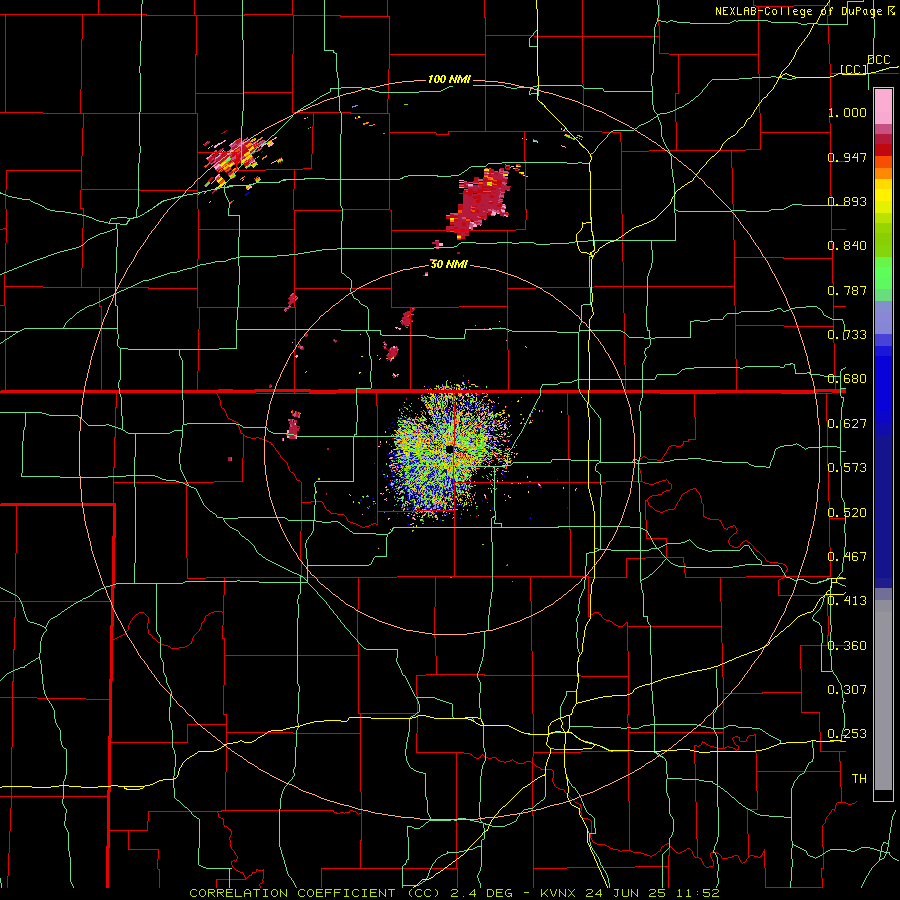Click the 0.787 scale value
The height and width of the screenshot is (900, 900).
click(x=847, y=290)
